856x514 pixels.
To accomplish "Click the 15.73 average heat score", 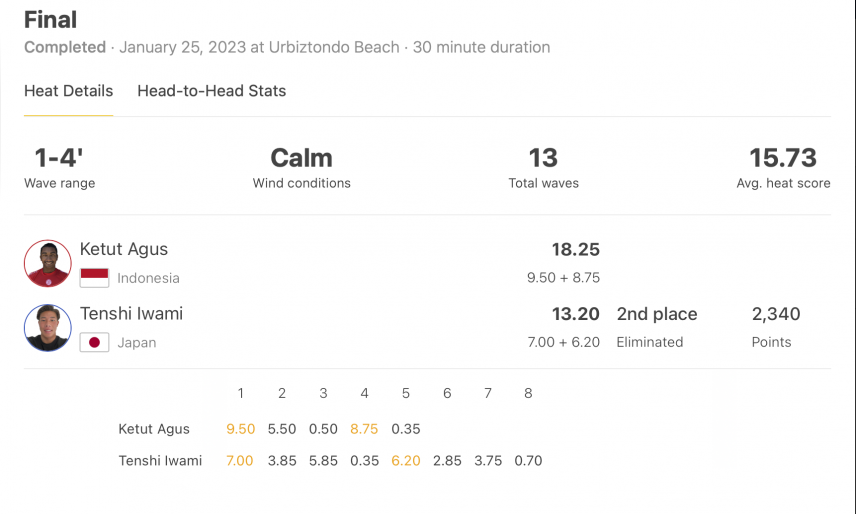I will point(783,158).
